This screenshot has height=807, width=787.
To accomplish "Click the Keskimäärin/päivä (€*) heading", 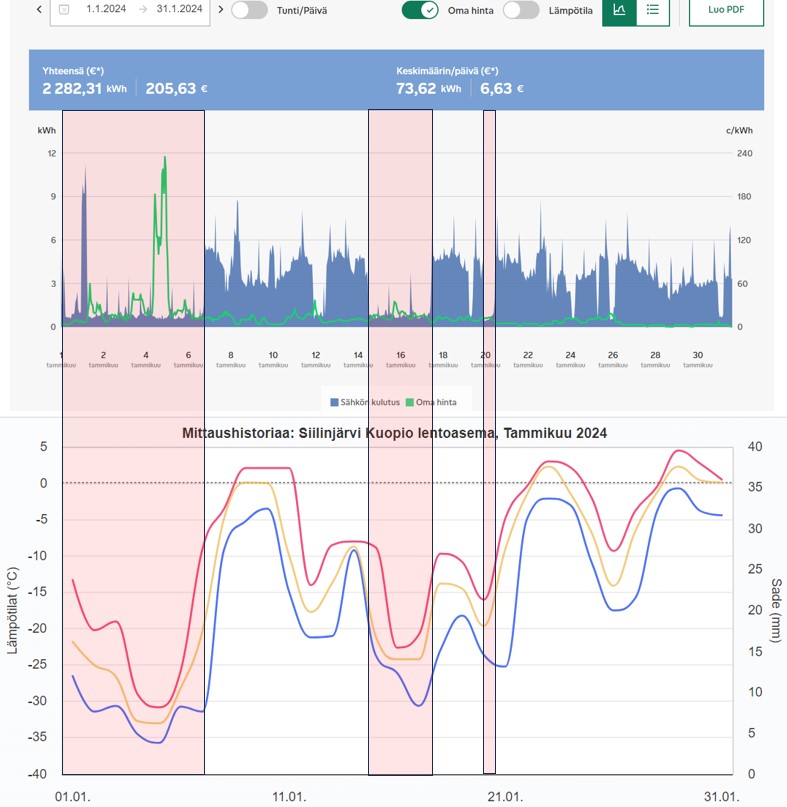I will (x=447, y=71).
